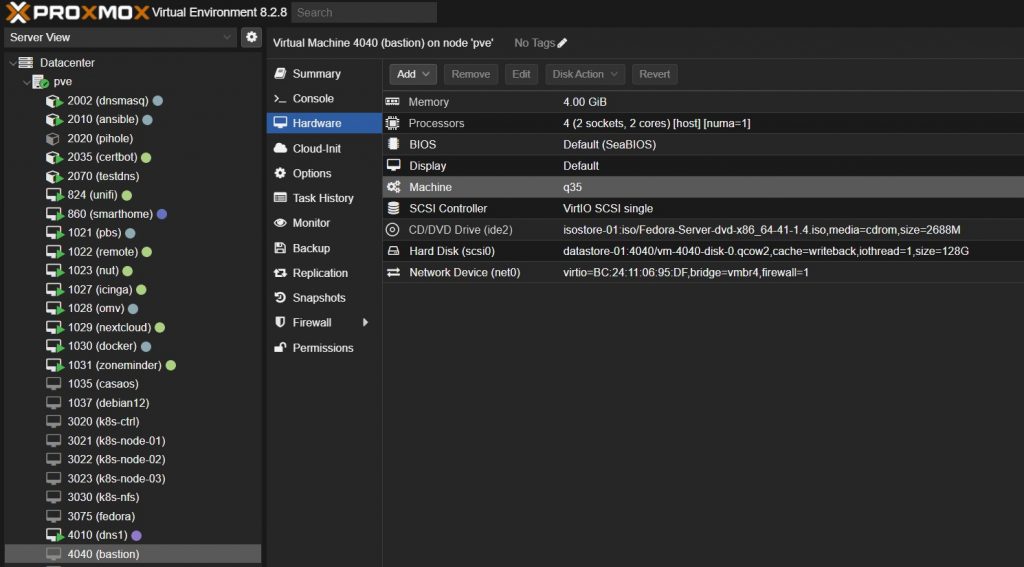Click the Hard Disk (scsi0) drive icon

(393, 251)
